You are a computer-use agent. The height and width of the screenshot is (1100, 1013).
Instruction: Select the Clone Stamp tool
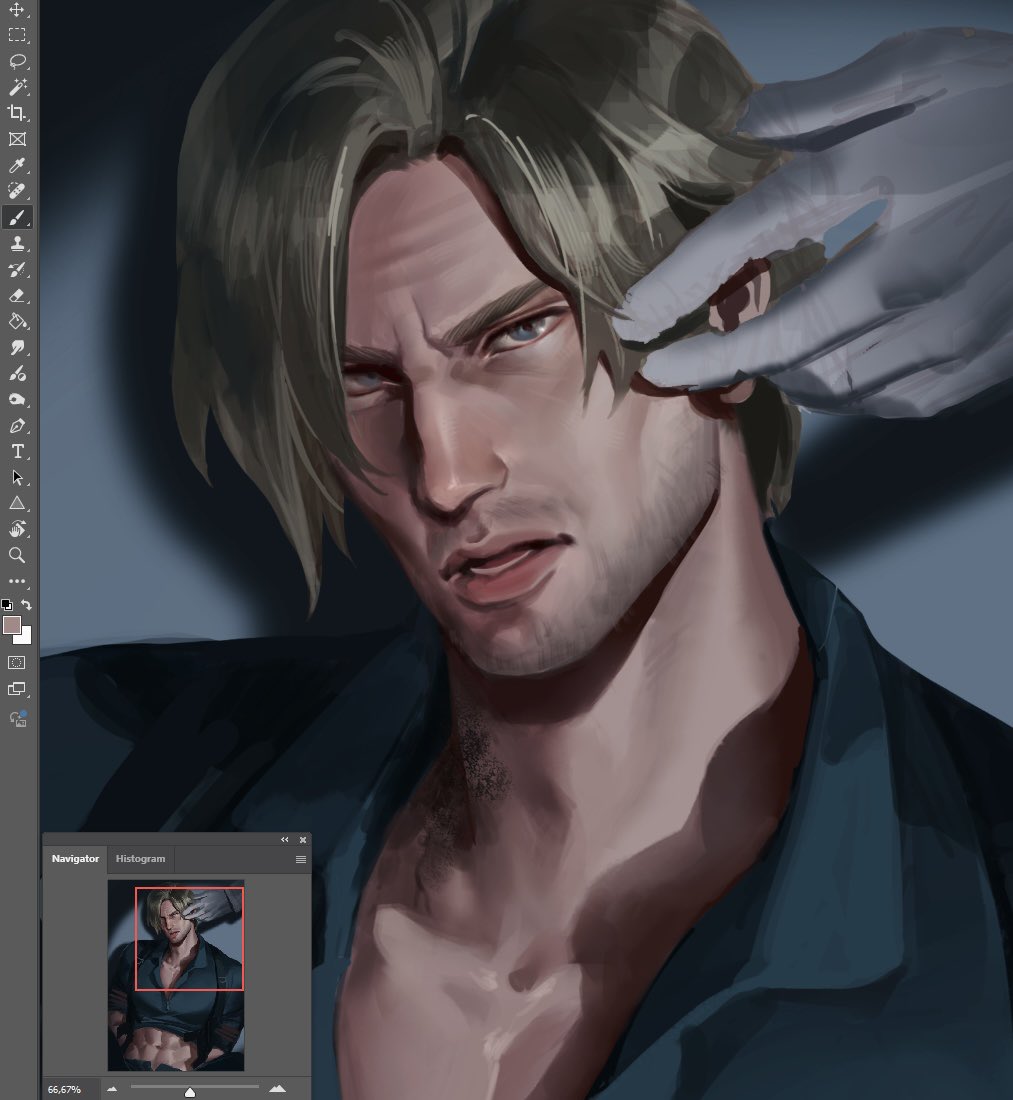[x=17, y=243]
